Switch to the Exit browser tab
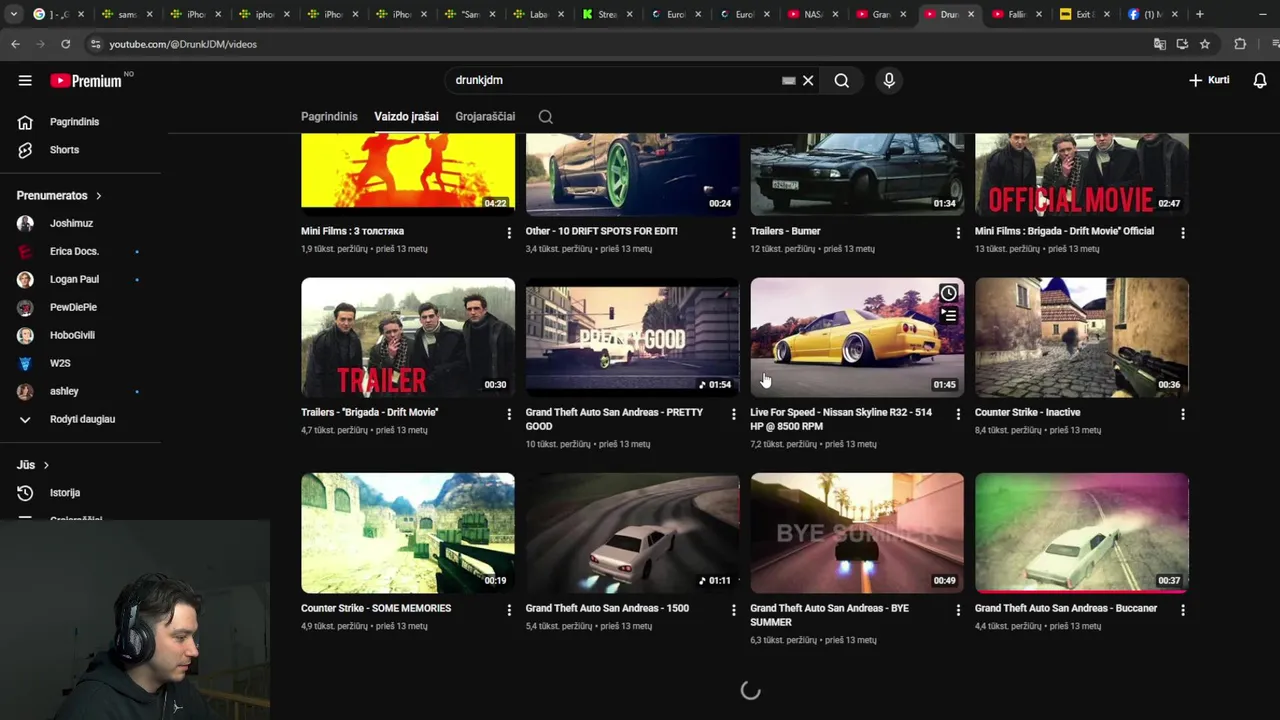 [x=1084, y=14]
